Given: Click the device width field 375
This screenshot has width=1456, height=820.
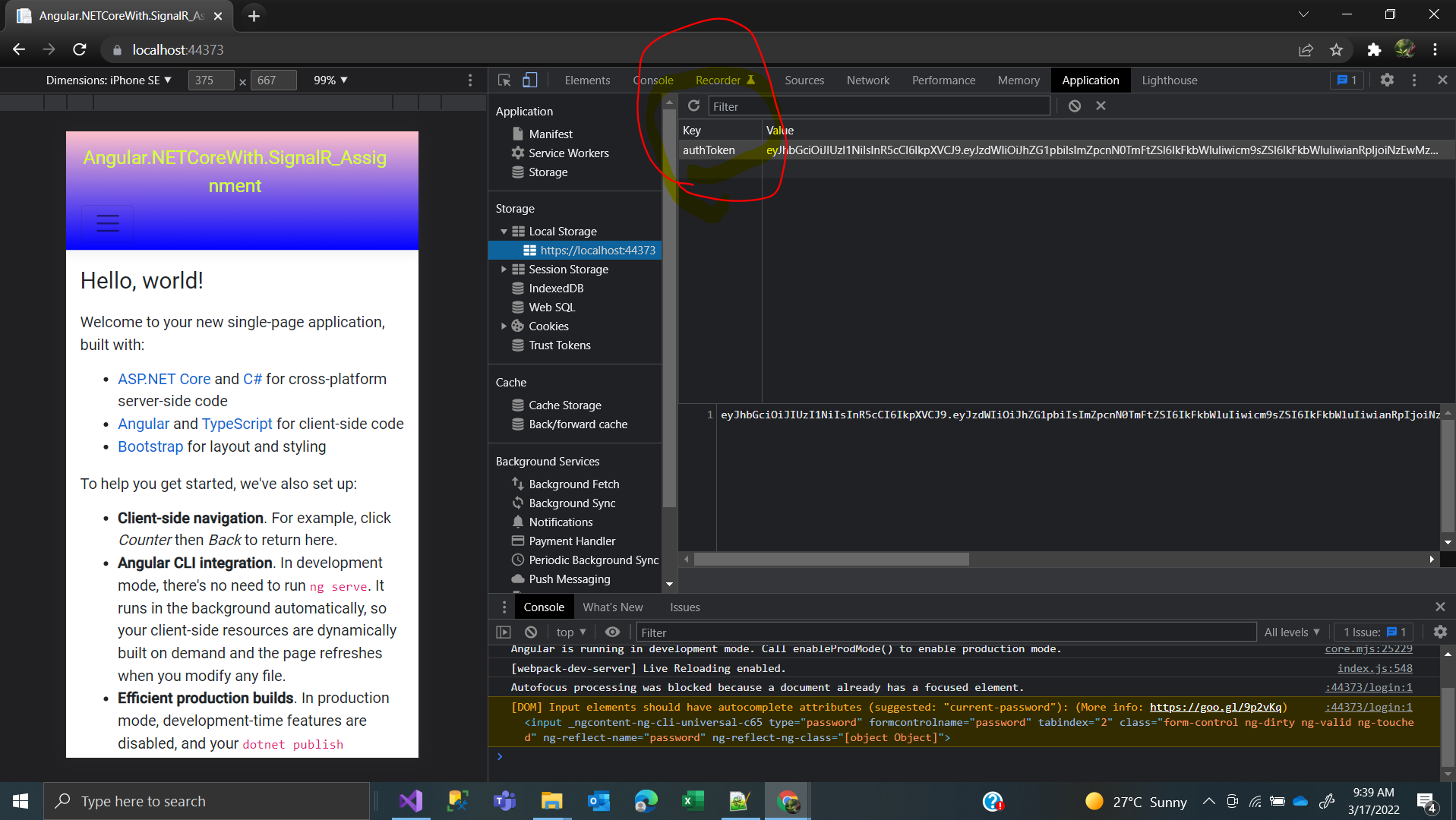Looking at the screenshot, I should [x=210, y=80].
